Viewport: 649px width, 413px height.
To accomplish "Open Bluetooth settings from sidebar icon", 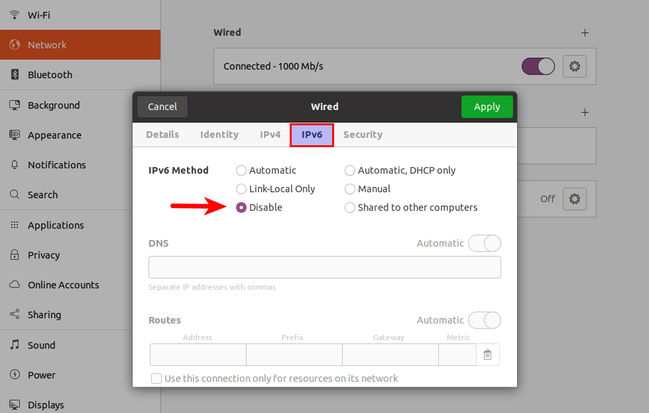I will [15, 75].
